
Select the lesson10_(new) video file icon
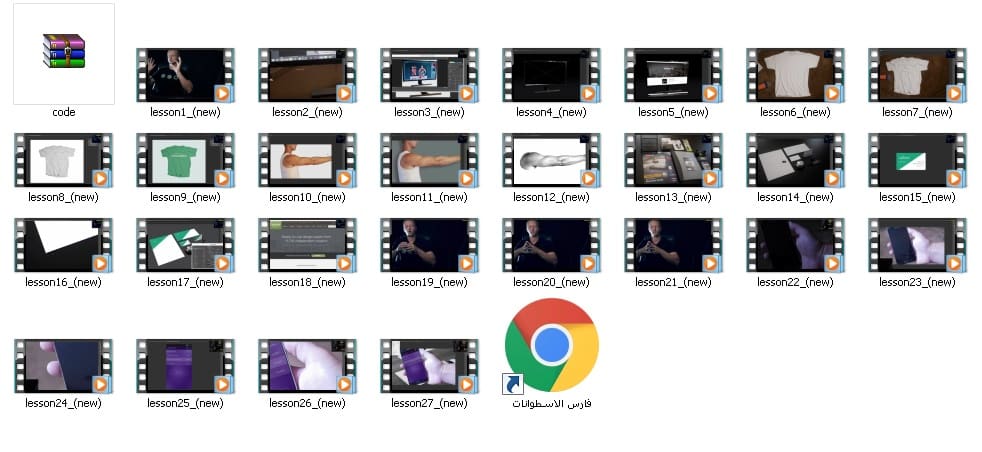[308, 160]
